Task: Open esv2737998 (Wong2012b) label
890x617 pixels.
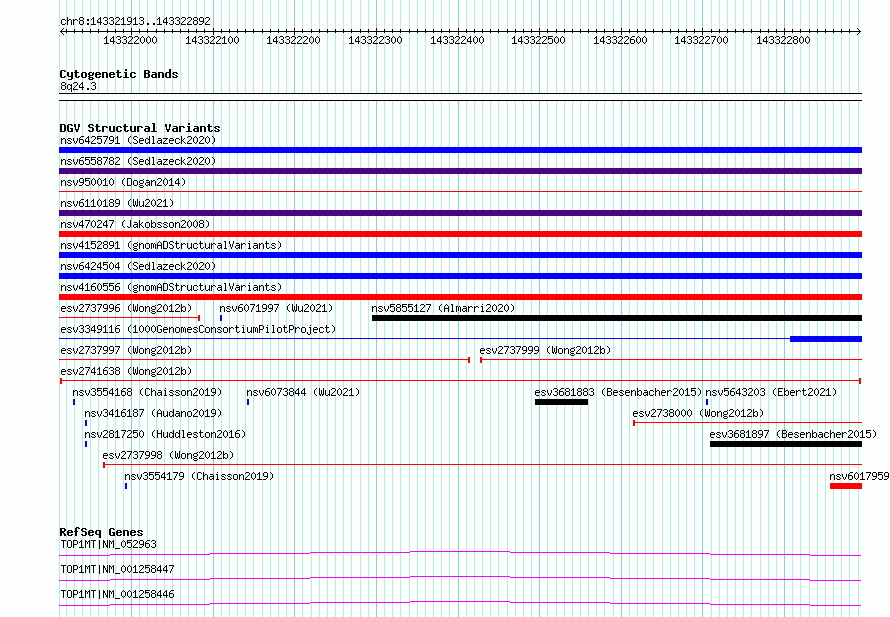Action: [168, 455]
